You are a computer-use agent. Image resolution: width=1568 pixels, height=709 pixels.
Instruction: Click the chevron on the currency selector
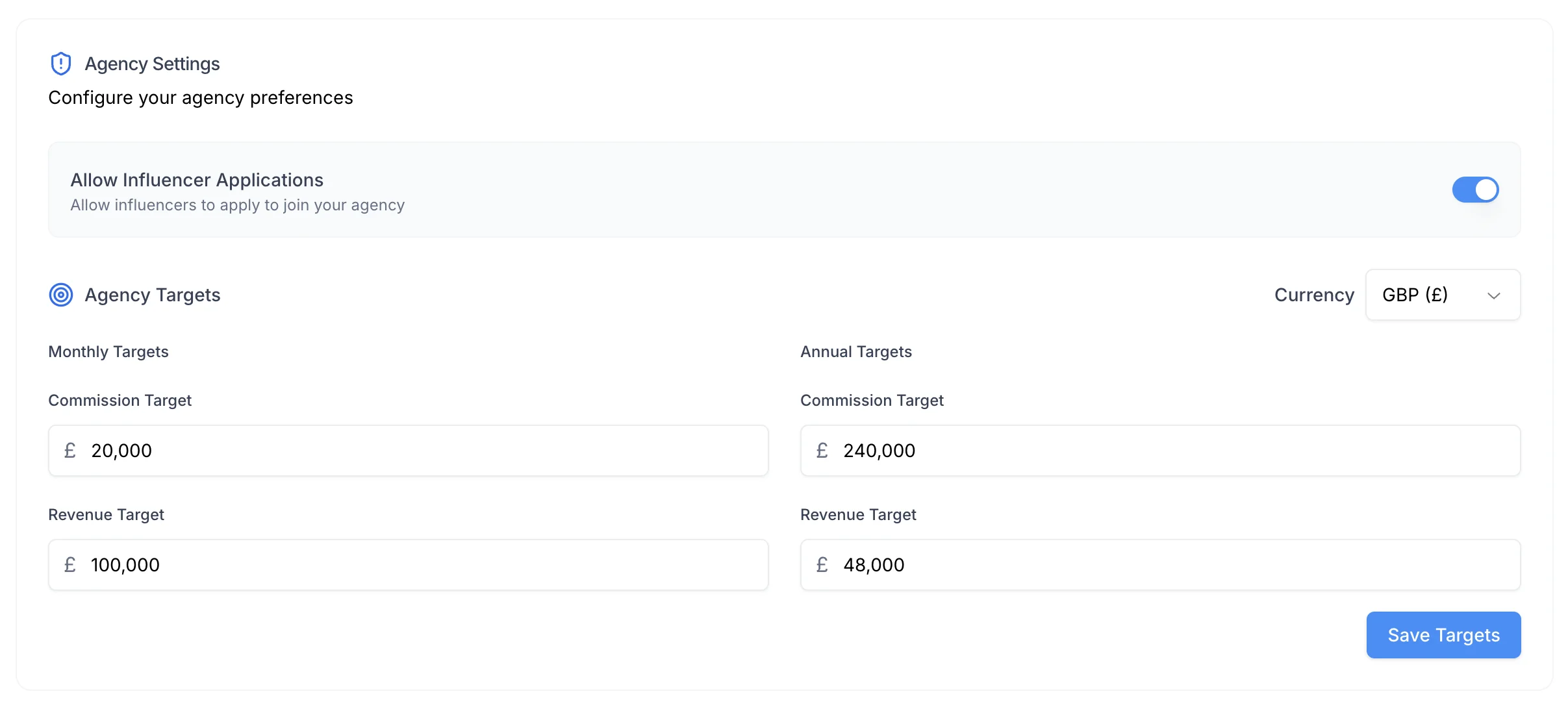point(1494,295)
